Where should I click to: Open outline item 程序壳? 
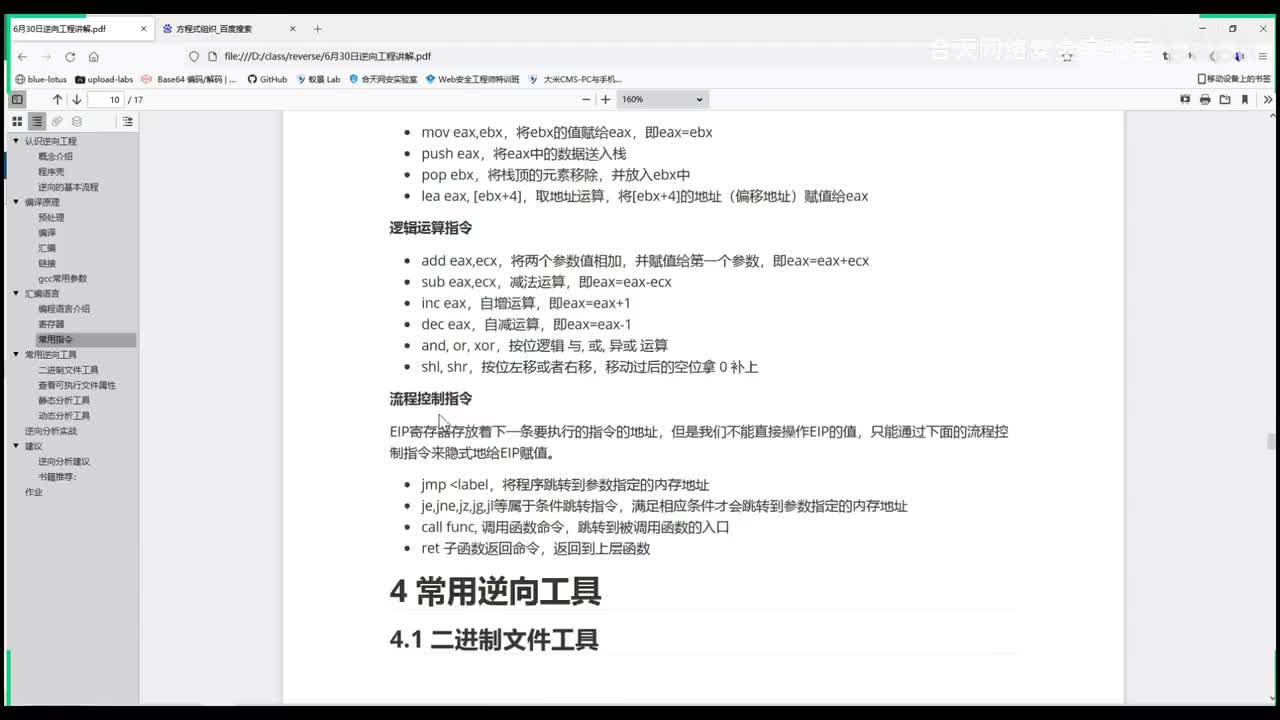[x=51, y=172]
